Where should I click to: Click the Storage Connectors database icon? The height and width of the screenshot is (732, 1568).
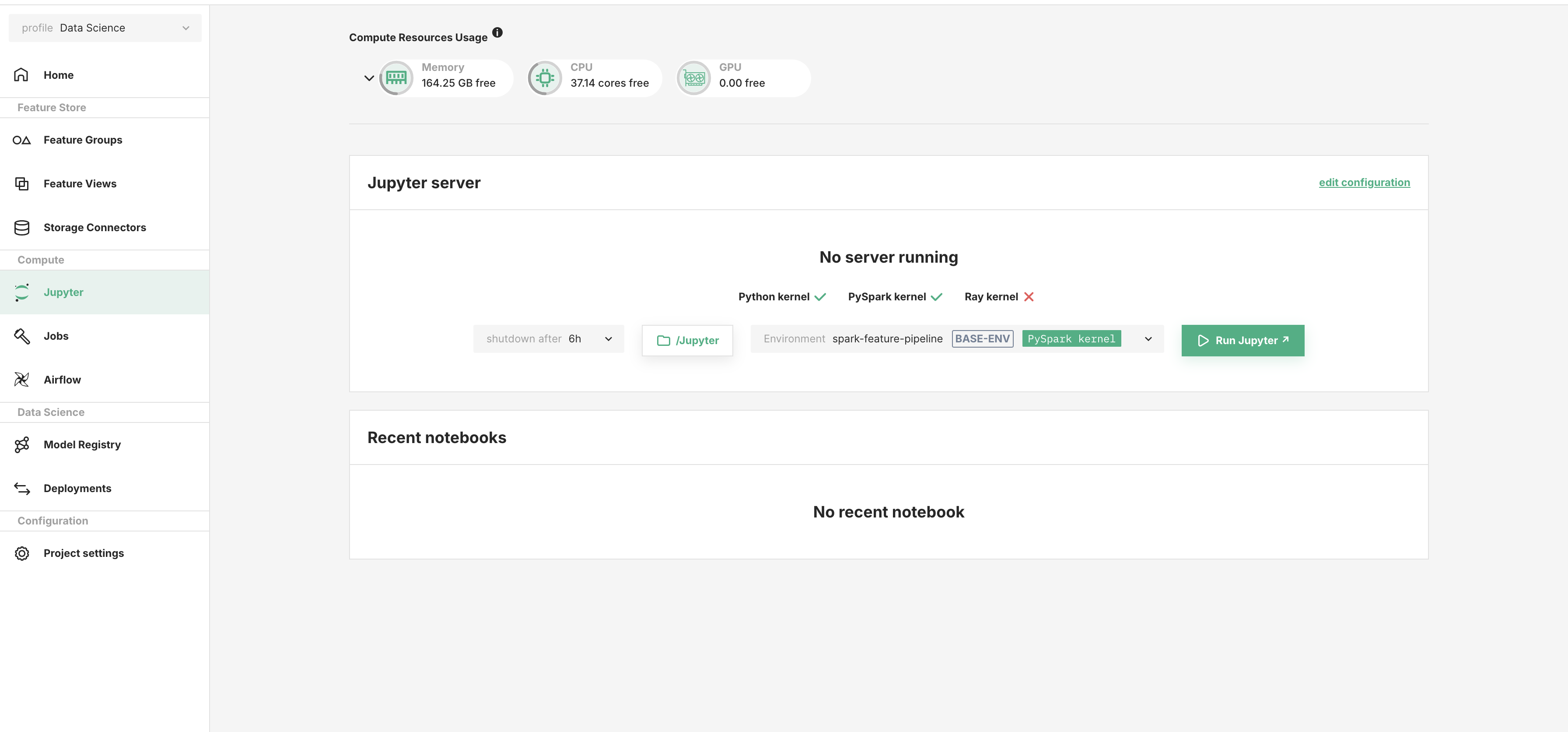[x=22, y=227]
